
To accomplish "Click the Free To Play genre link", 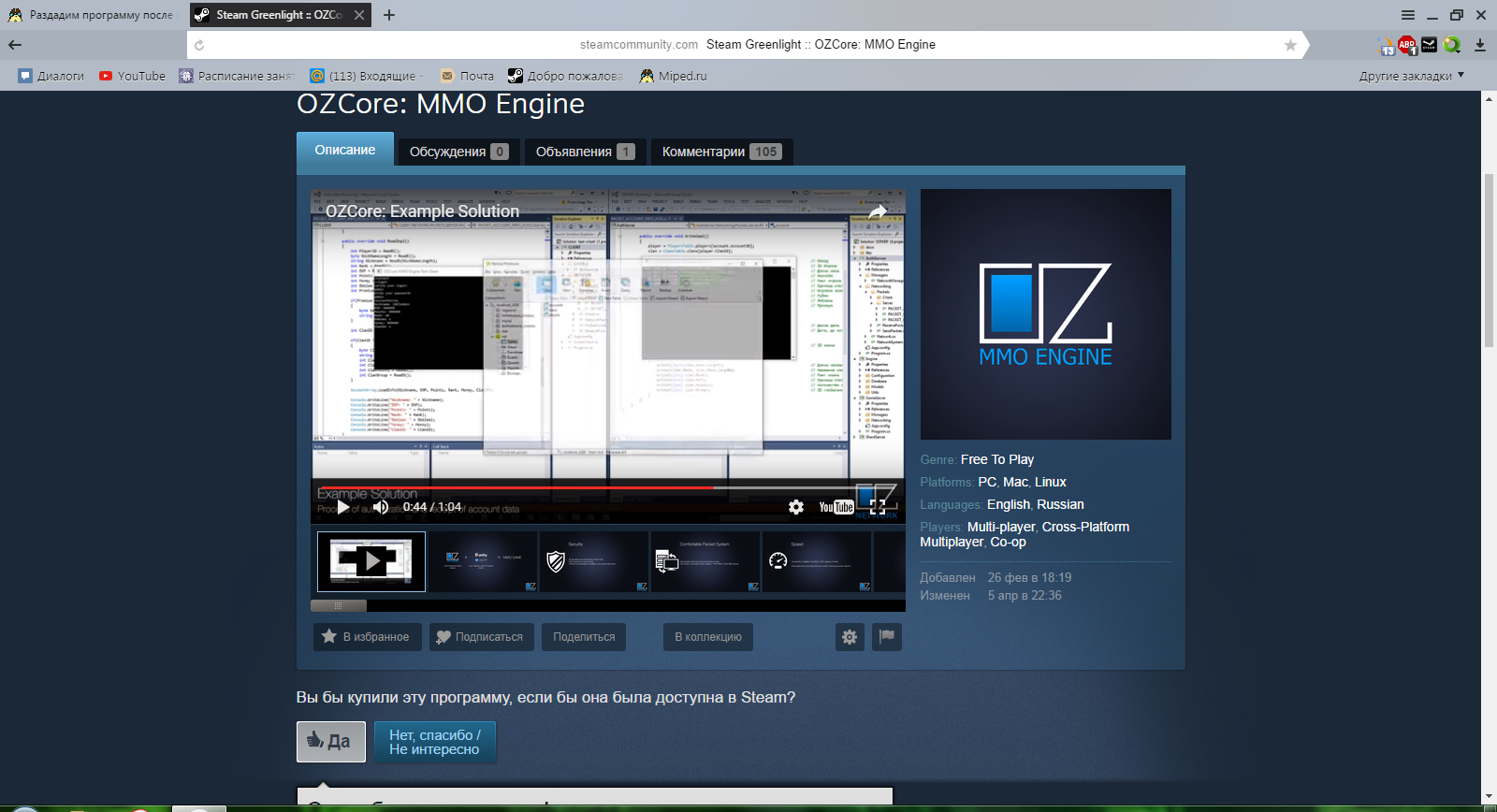I will (x=997, y=459).
